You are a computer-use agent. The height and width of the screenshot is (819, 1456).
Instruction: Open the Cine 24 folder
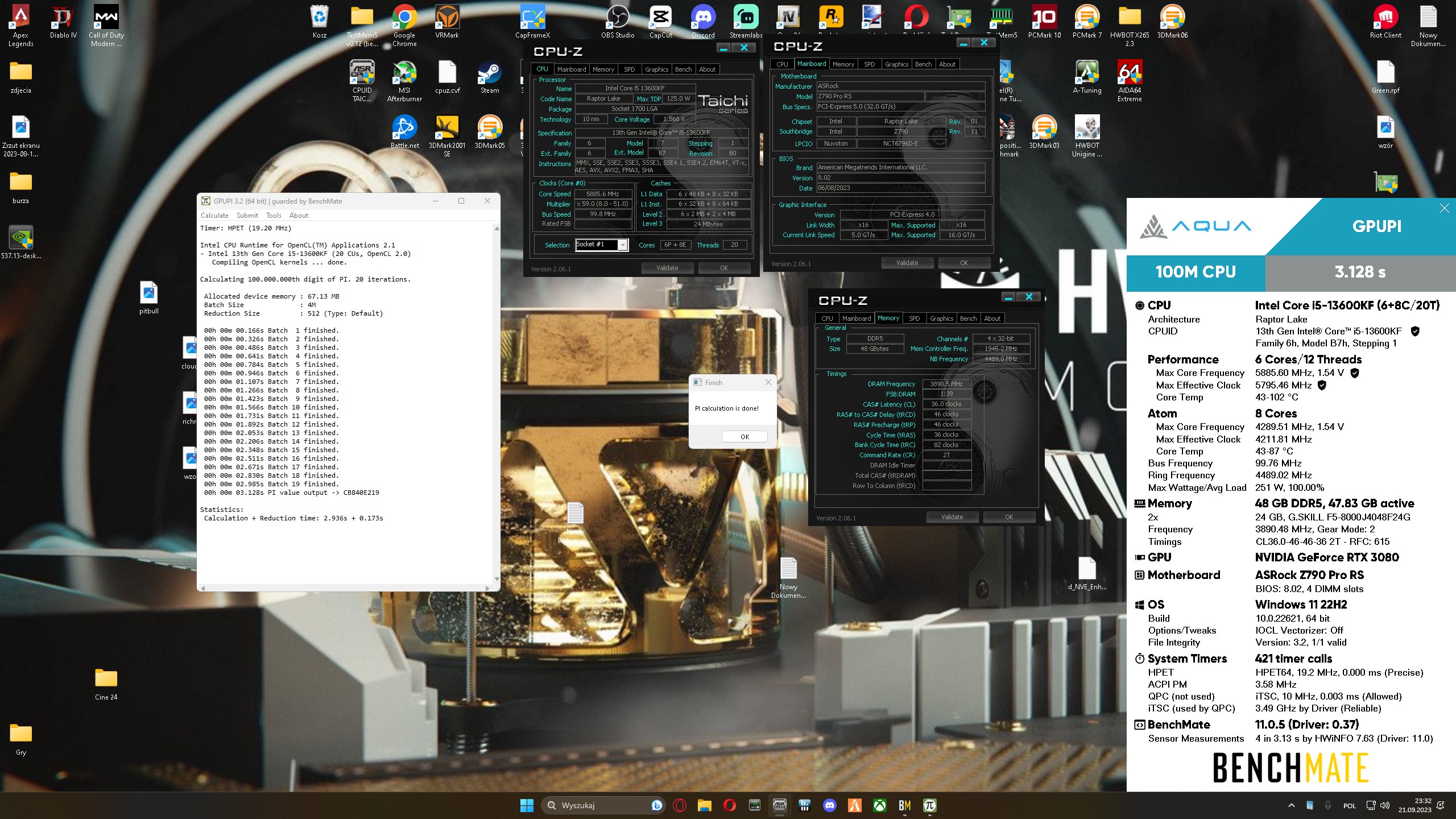(x=106, y=684)
